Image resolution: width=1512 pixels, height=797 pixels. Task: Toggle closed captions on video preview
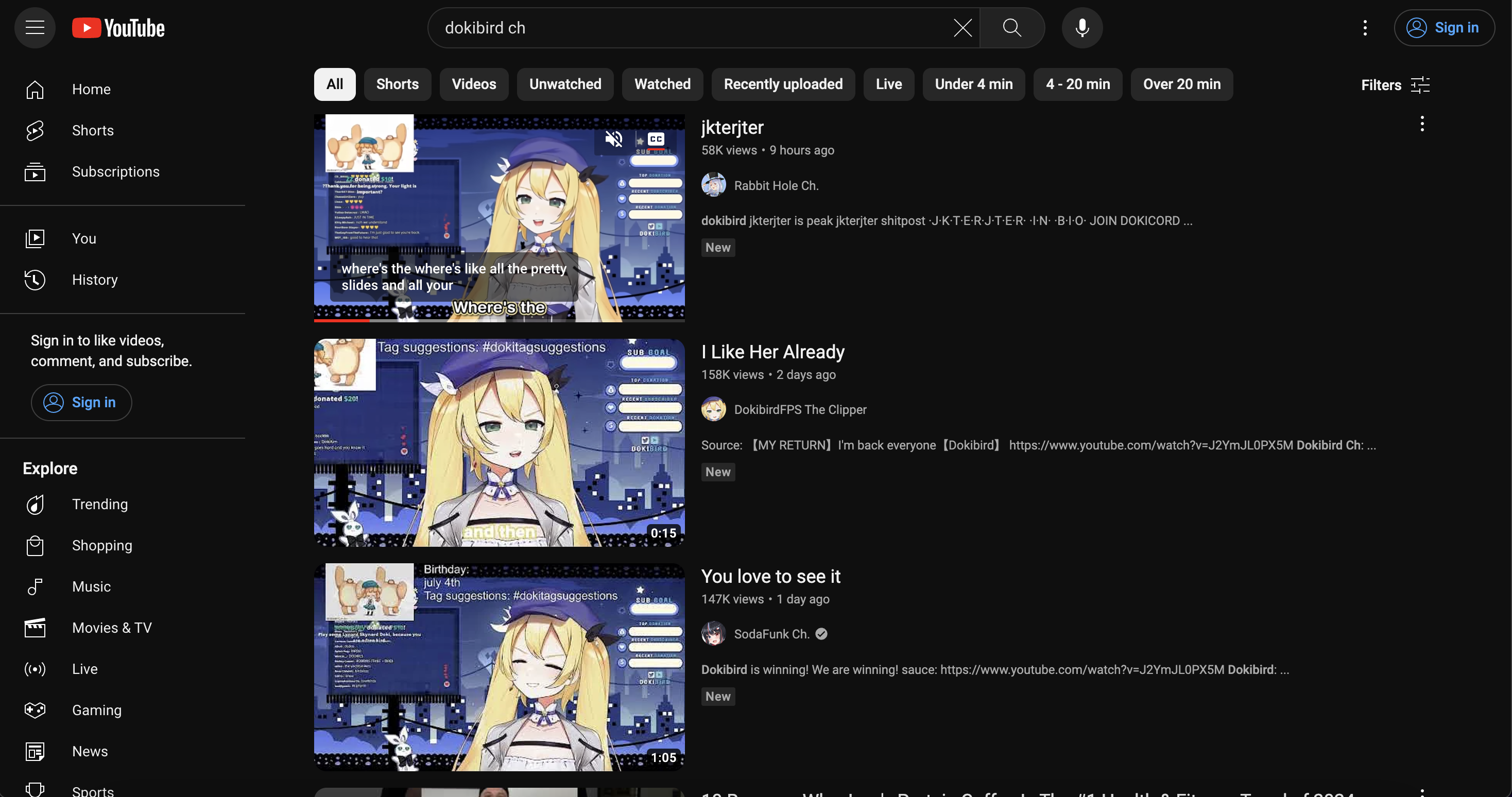point(656,139)
